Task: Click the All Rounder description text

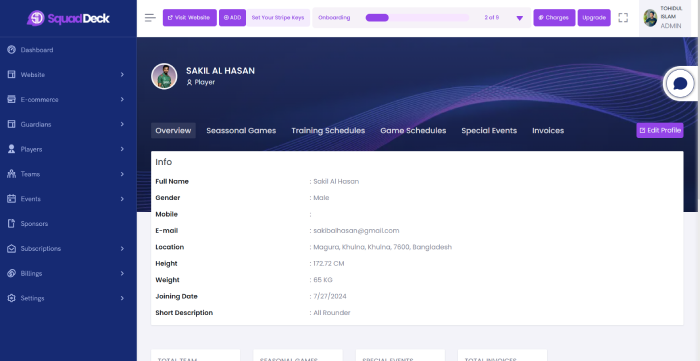Action: pyautogui.click(x=332, y=313)
